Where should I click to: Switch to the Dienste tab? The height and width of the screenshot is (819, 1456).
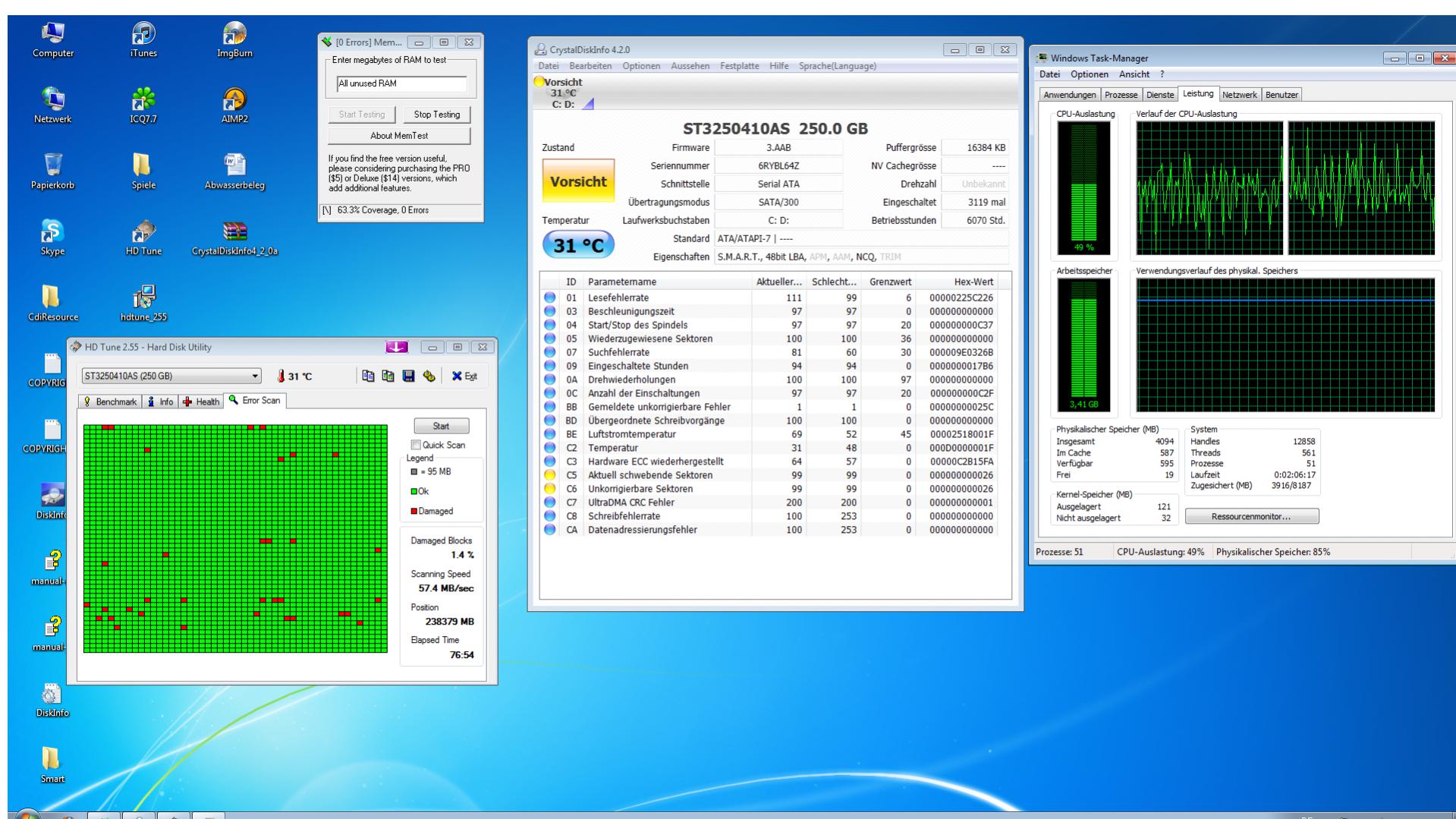pyautogui.click(x=1160, y=95)
